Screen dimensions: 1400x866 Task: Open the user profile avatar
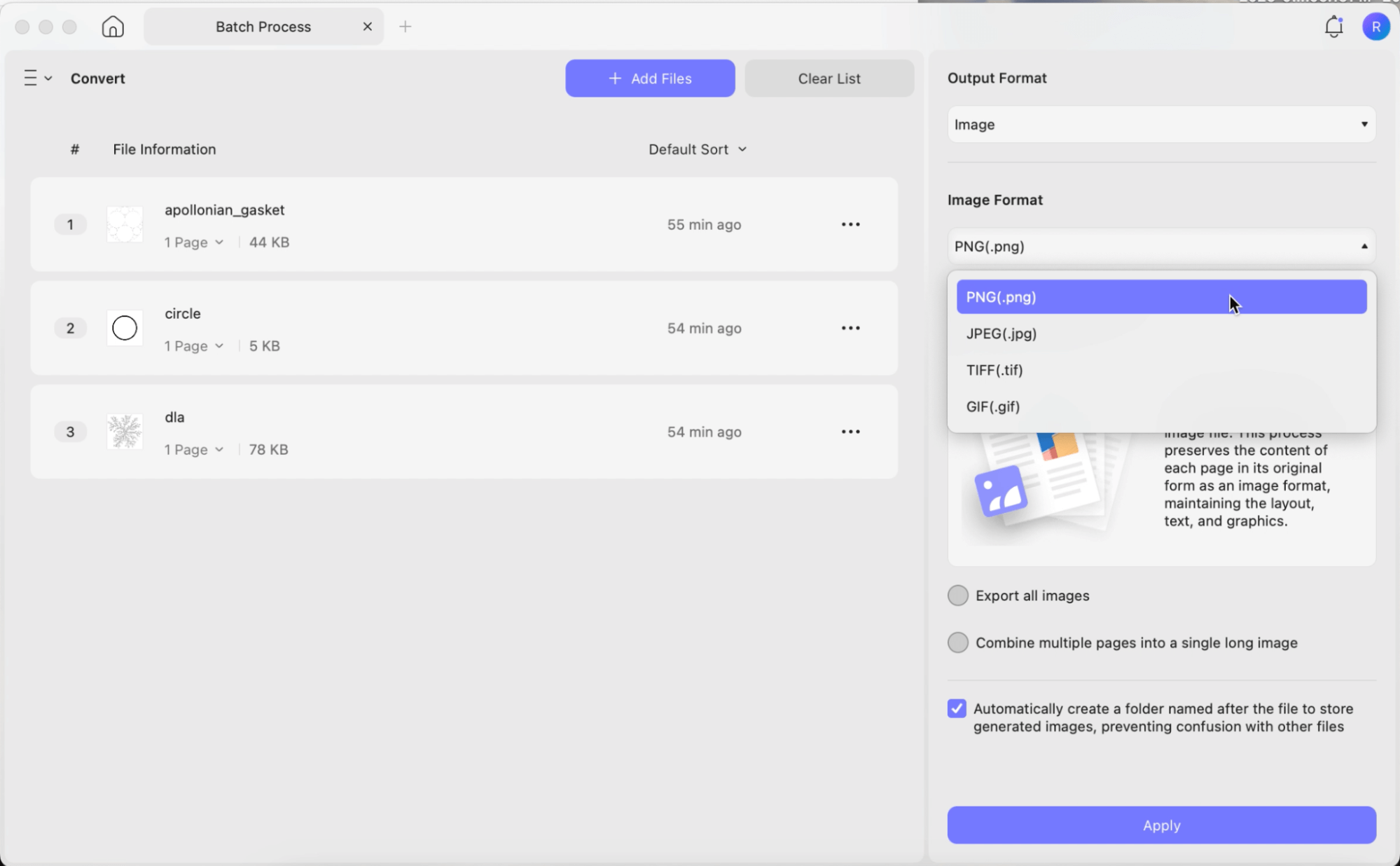pyautogui.click(x=1375, y=27)
